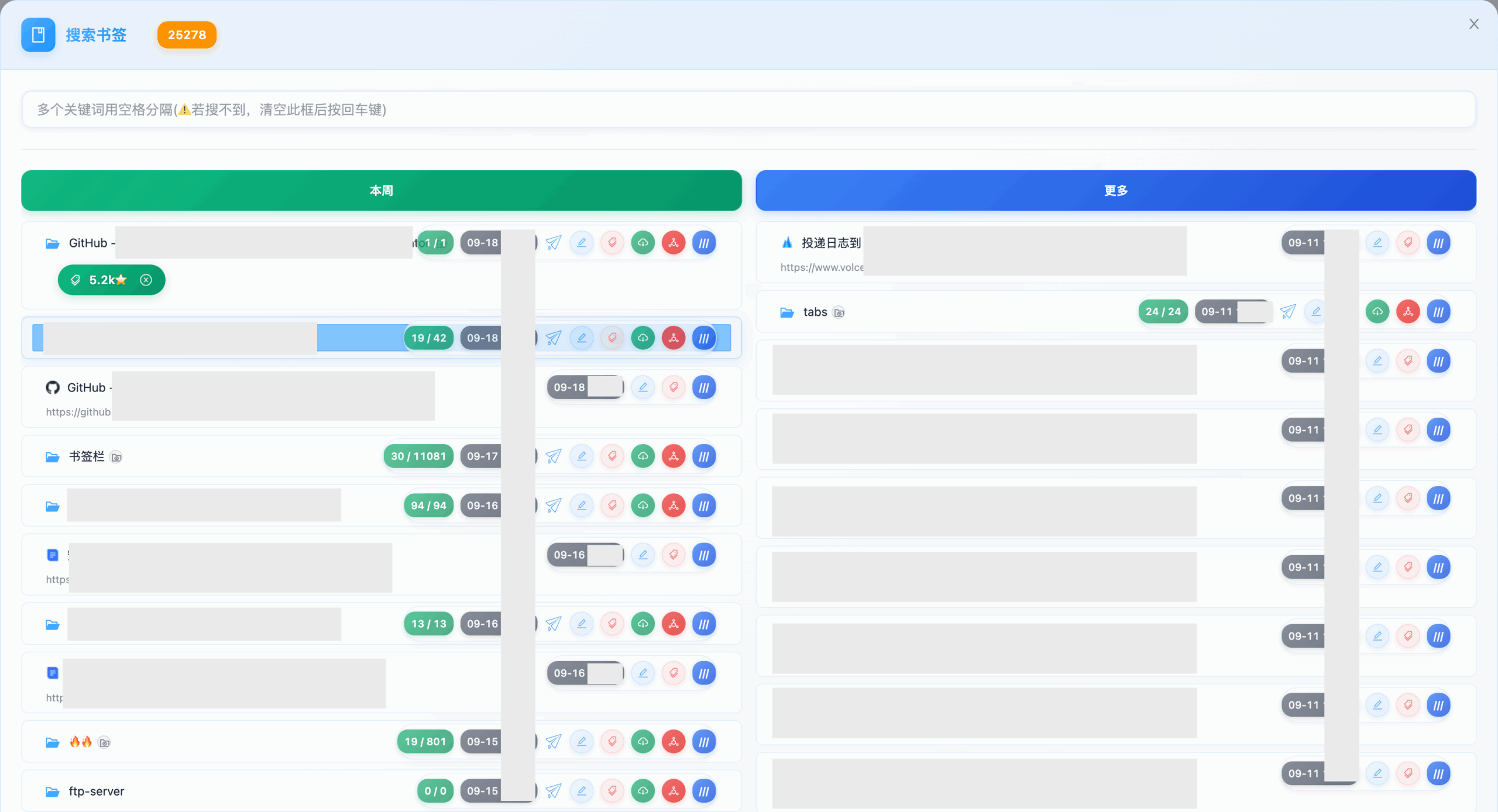Remove the 5.2k star tag chip

pos(146,280)
